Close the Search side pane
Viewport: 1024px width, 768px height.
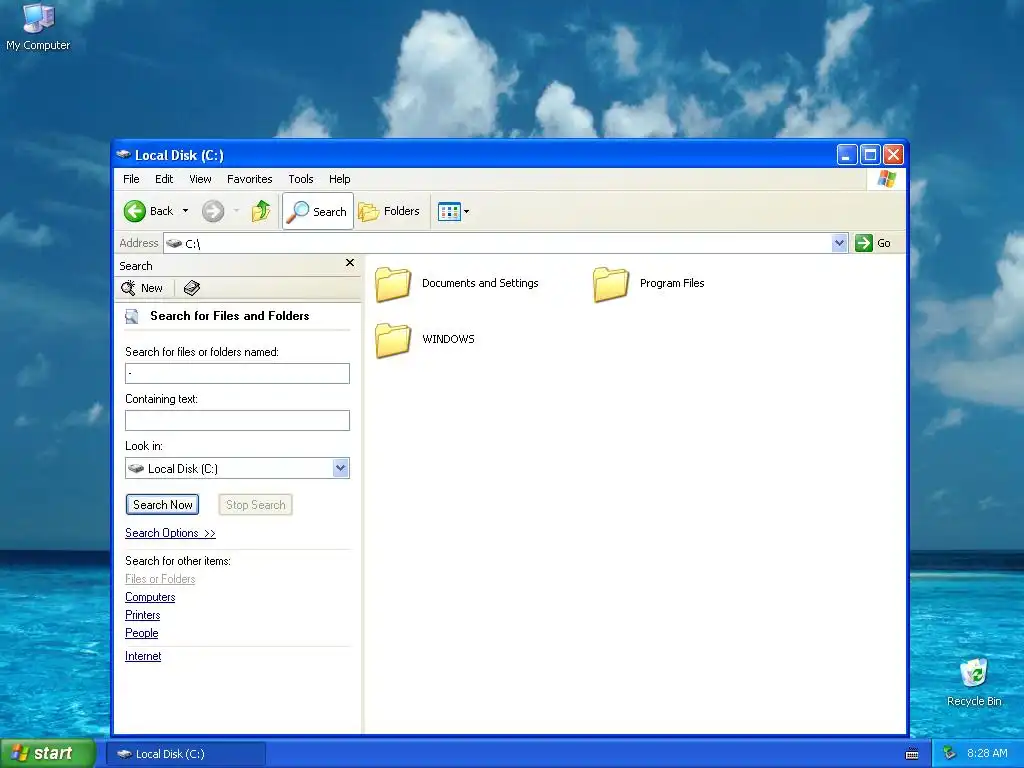350,263
